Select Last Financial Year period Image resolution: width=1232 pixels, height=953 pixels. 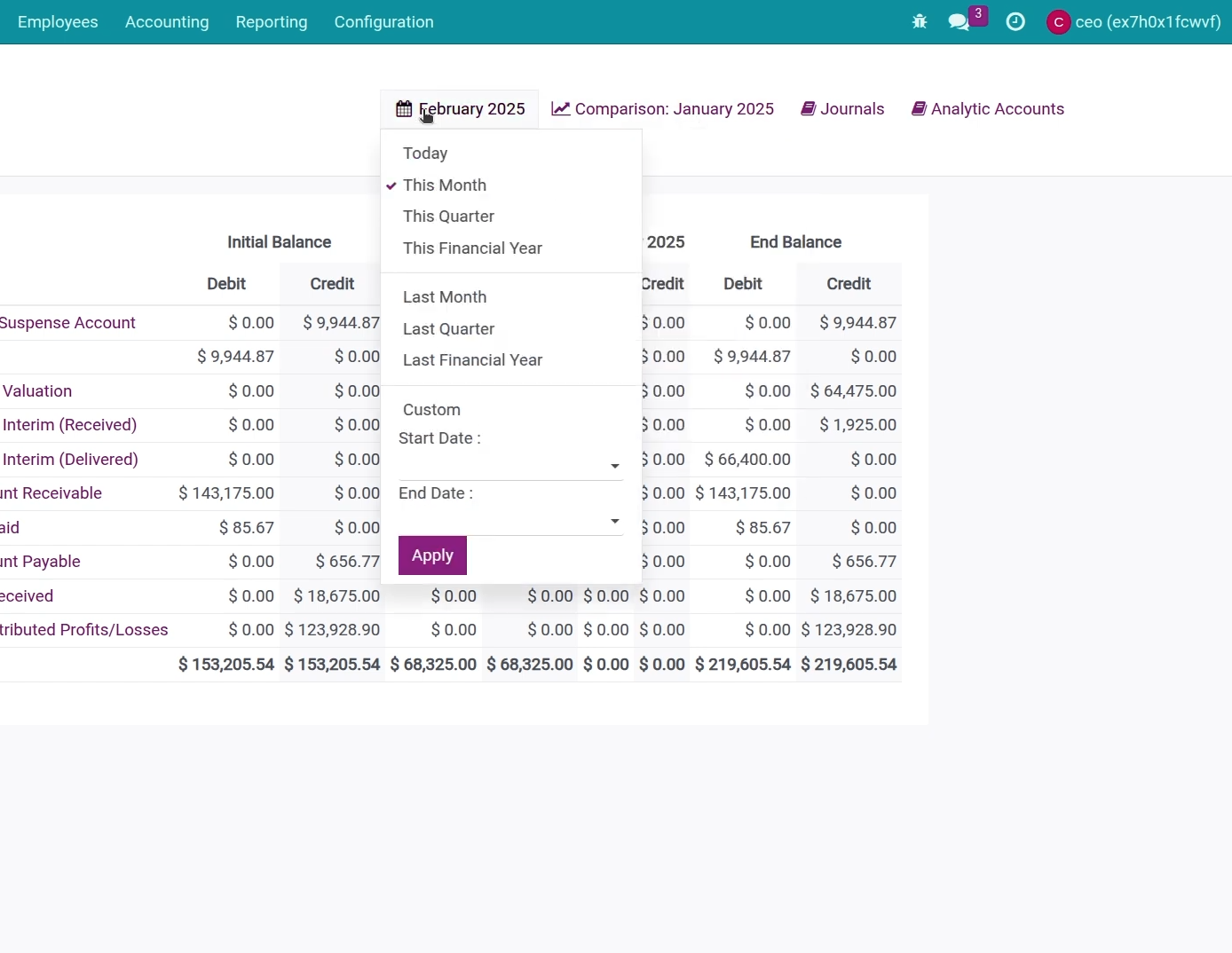pos(472,360)
